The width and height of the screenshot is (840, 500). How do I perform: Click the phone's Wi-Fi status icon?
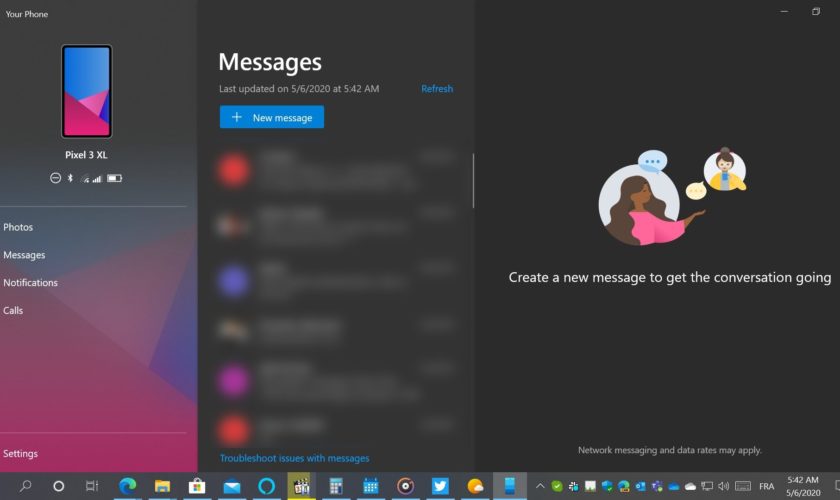click(85, 178)
